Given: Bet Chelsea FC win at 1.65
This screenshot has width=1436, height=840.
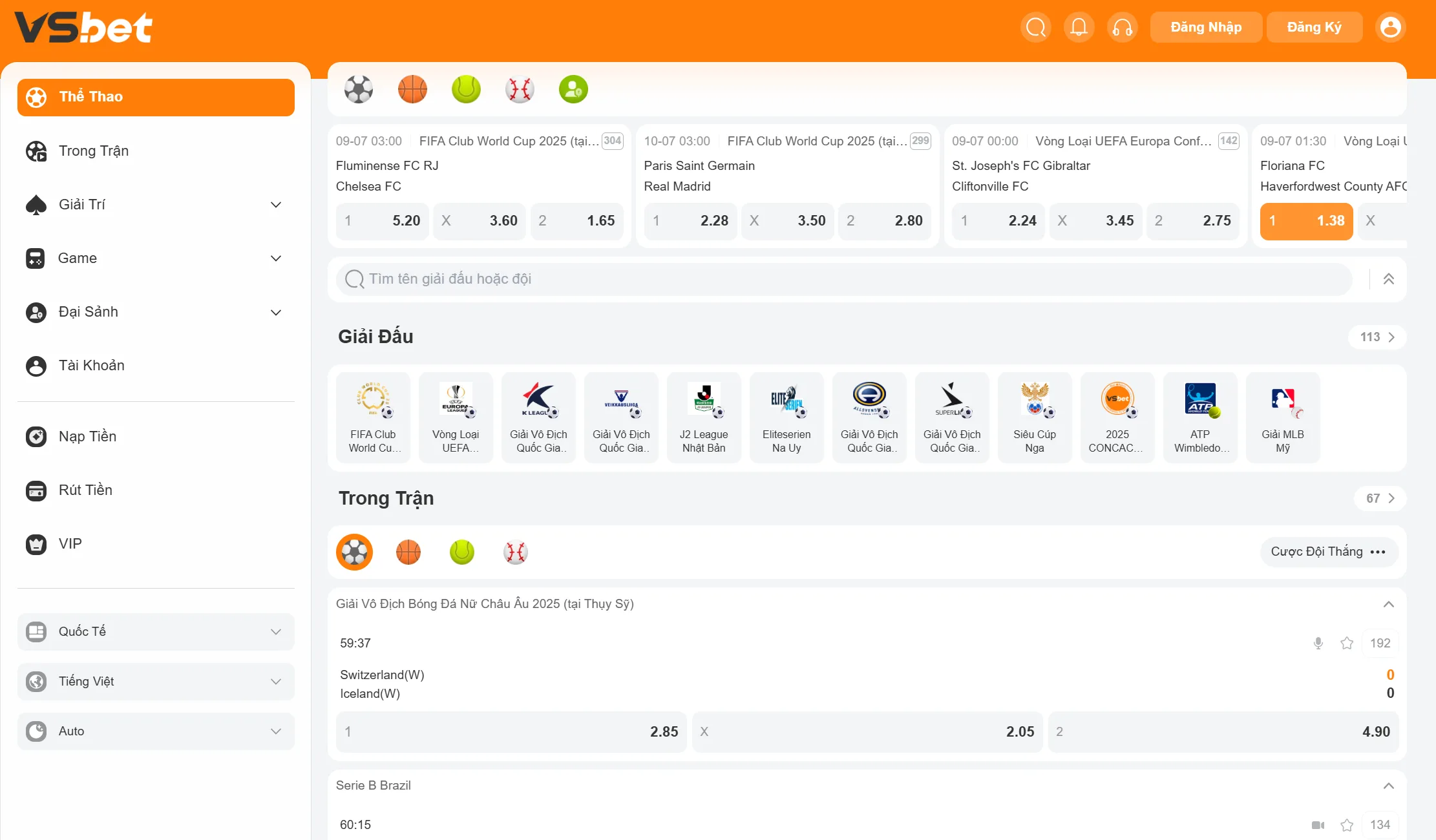Looking at the screenshot, I should coord(576,220).
